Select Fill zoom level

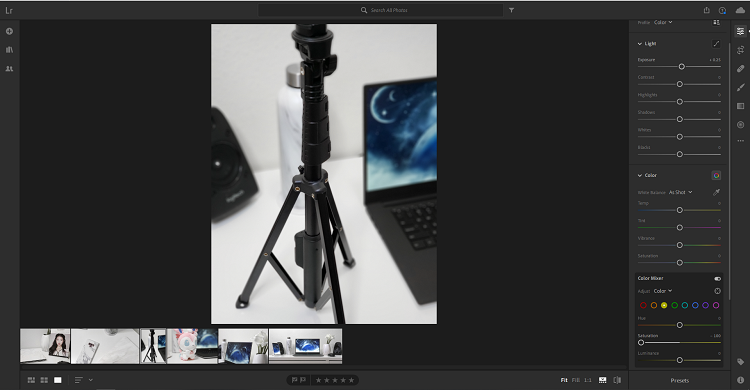[x=575, y=380]
